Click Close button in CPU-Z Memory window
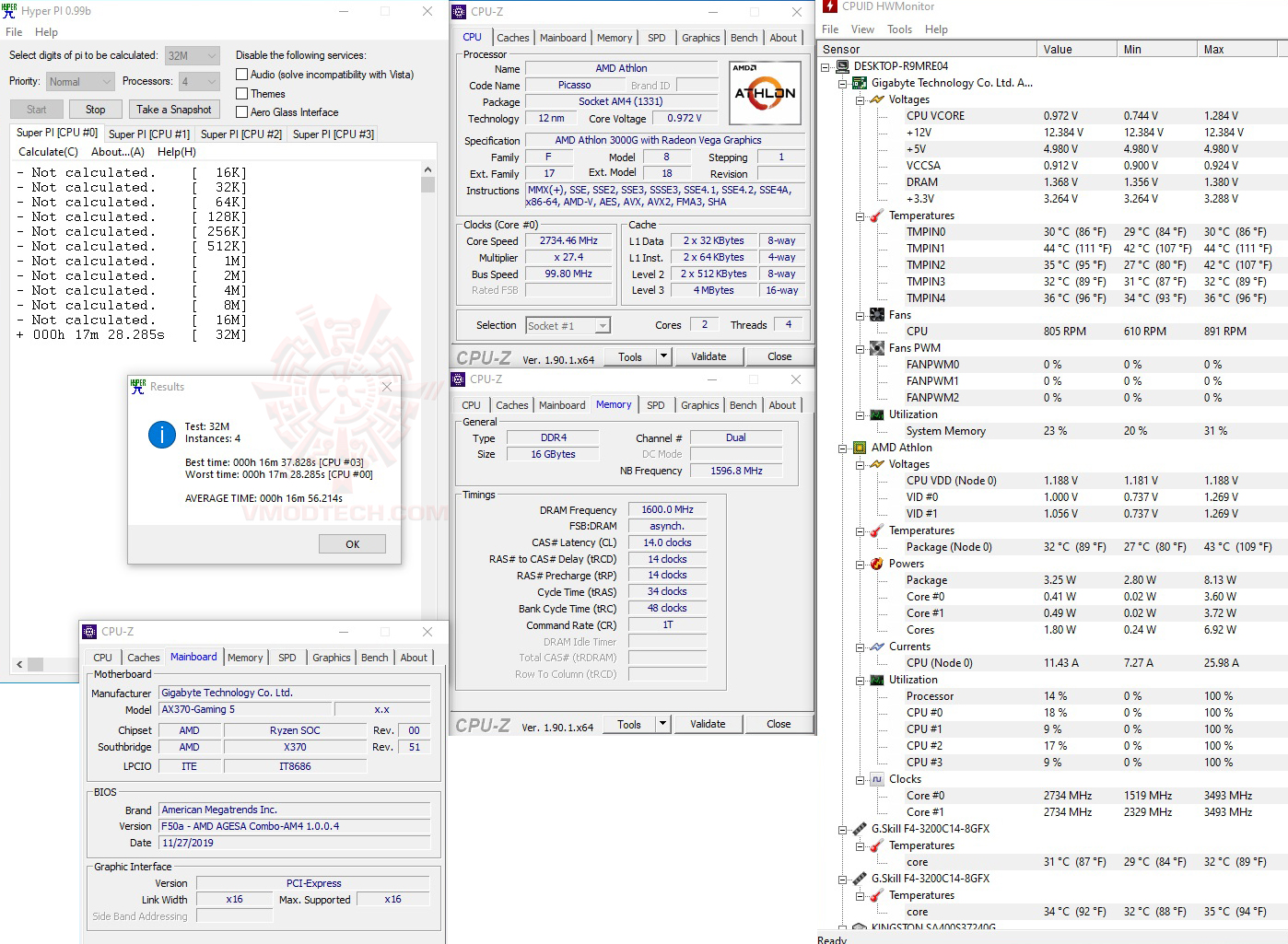Image resolution: width=1288 pixels, height=944 pixels. click(x=779, y=724)
